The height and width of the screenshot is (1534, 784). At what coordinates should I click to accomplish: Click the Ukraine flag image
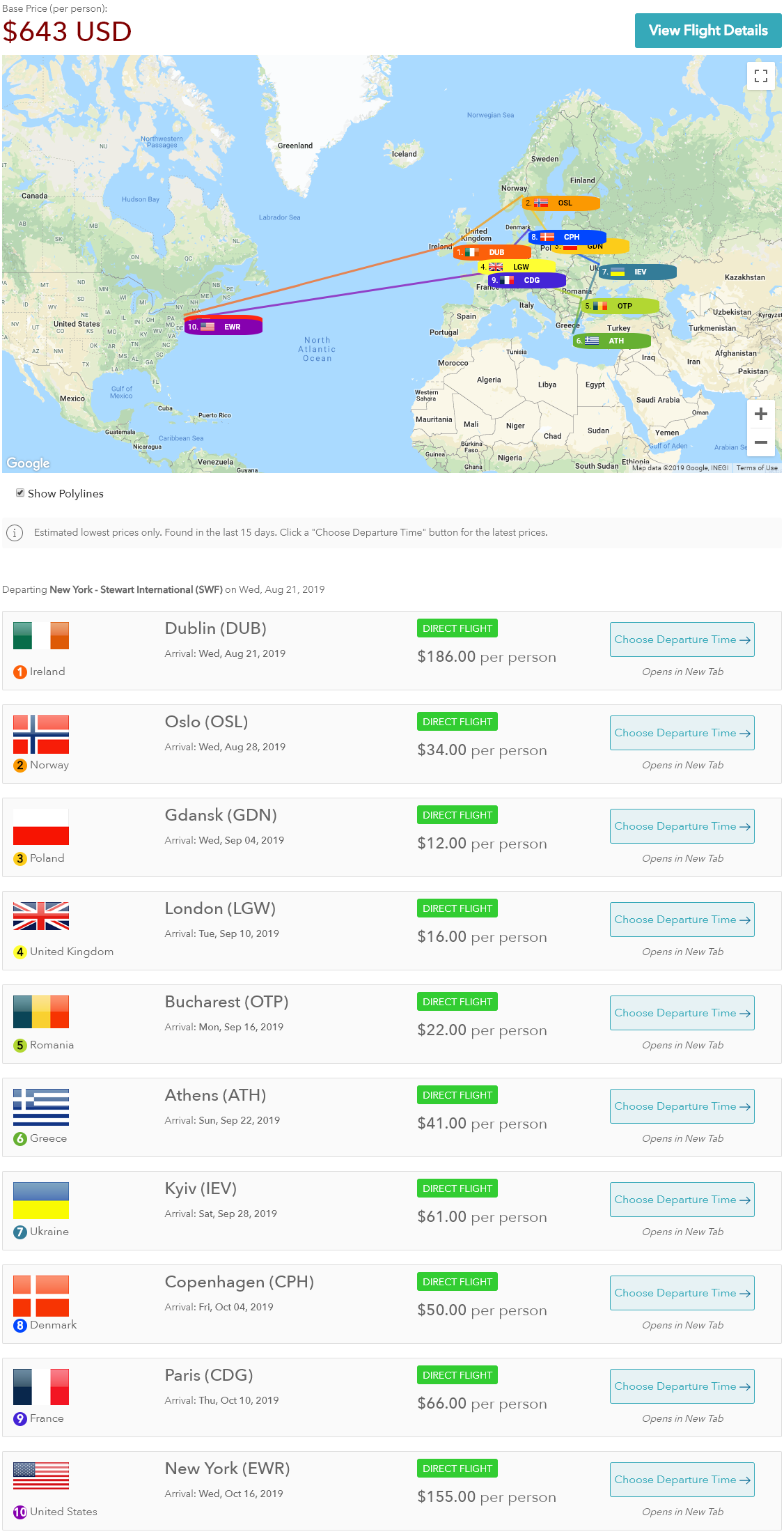(41, 1200)
